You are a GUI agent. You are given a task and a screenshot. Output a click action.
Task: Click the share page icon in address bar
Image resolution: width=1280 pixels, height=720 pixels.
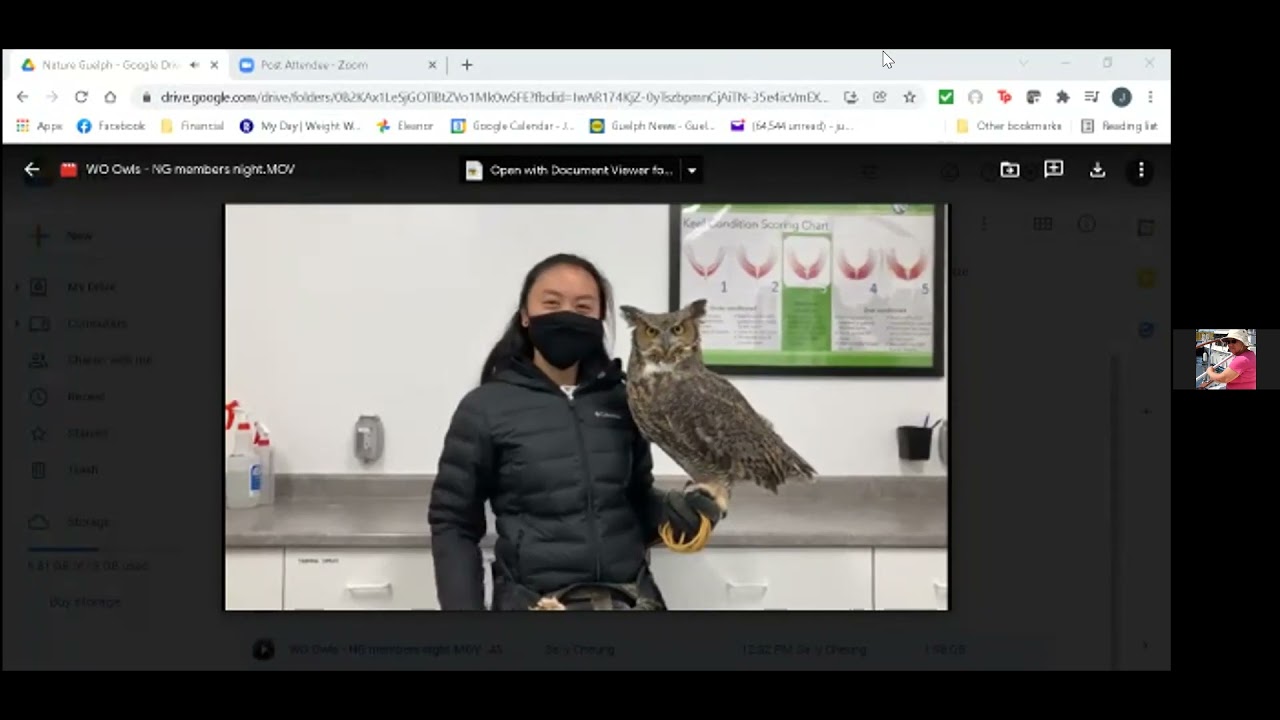880,97
